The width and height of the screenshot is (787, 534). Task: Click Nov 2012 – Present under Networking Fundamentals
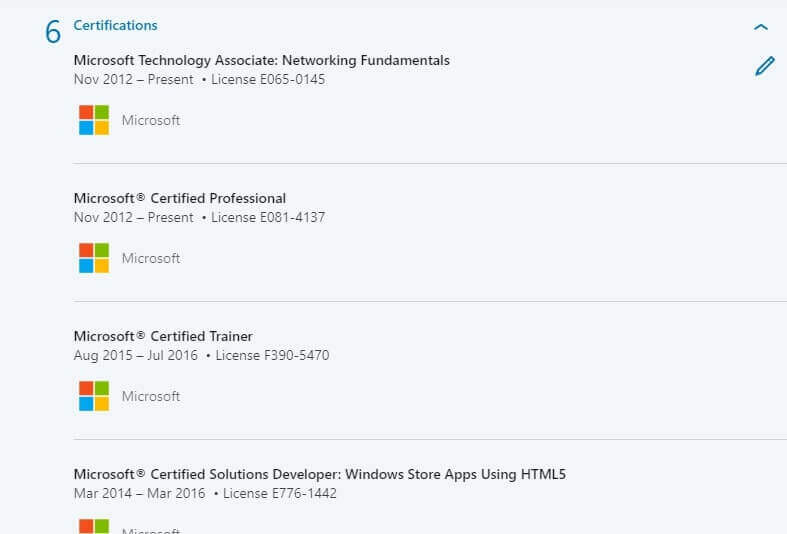coord(133,79)
